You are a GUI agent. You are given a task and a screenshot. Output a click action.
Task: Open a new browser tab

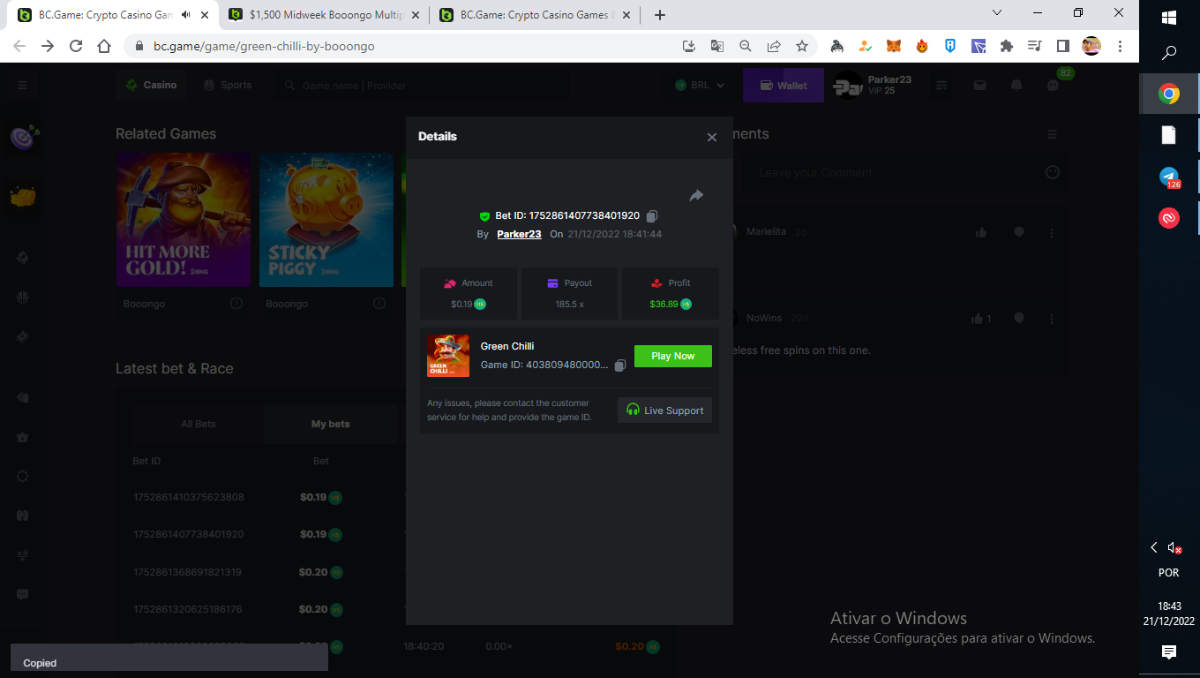coord(660,15)
